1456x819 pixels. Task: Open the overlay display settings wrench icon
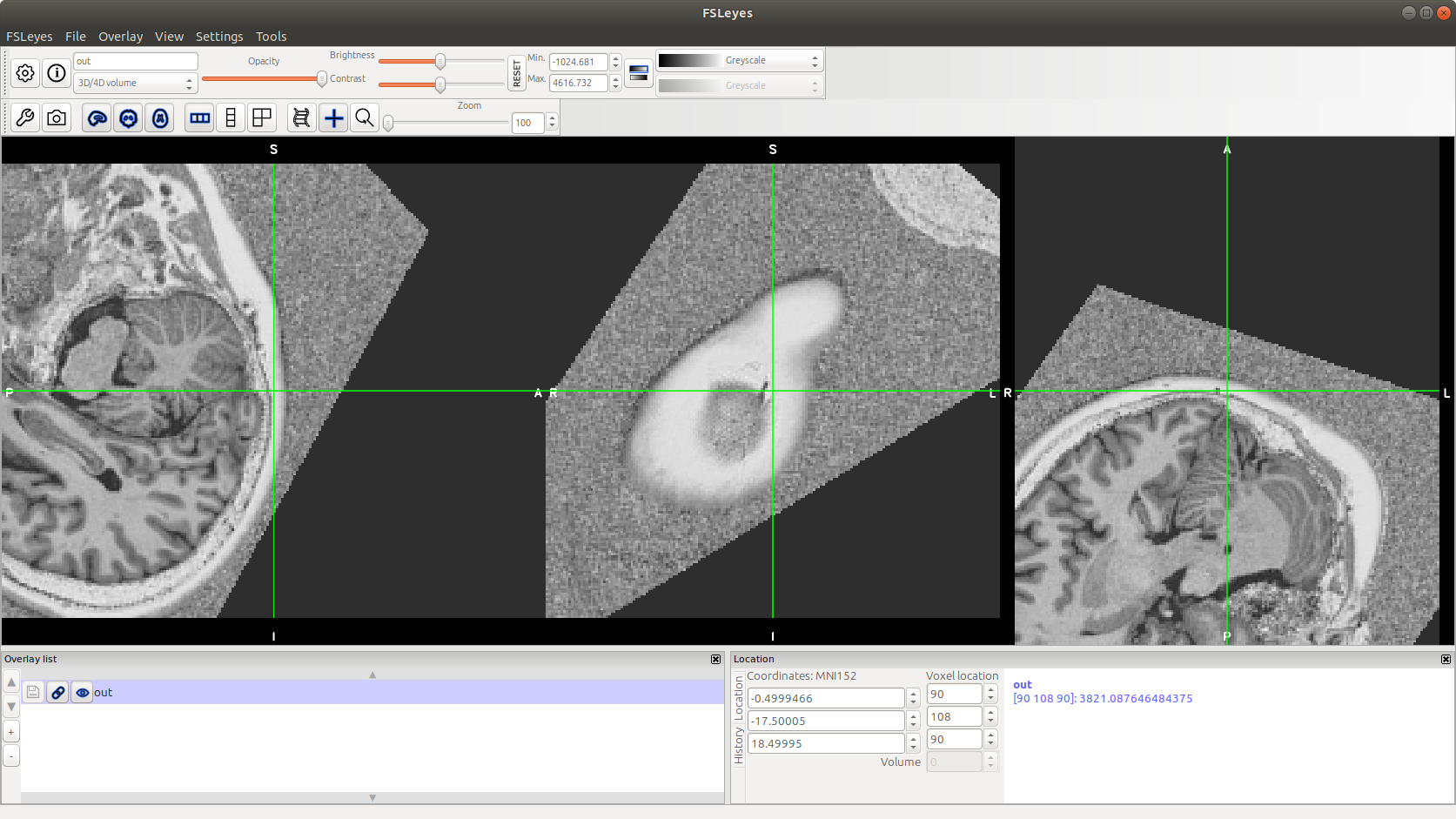click(x=25, y=117)
